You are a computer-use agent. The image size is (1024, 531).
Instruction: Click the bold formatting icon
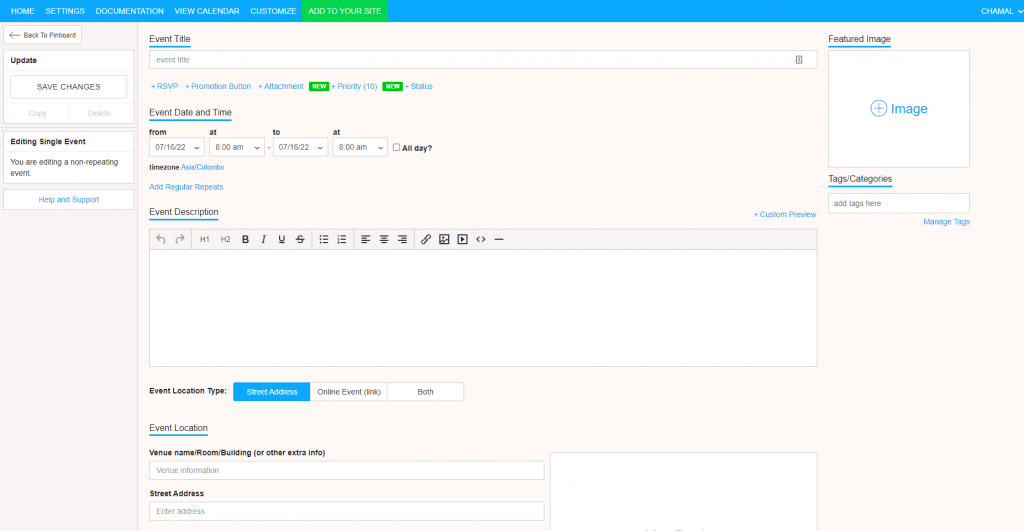(245, 239)
